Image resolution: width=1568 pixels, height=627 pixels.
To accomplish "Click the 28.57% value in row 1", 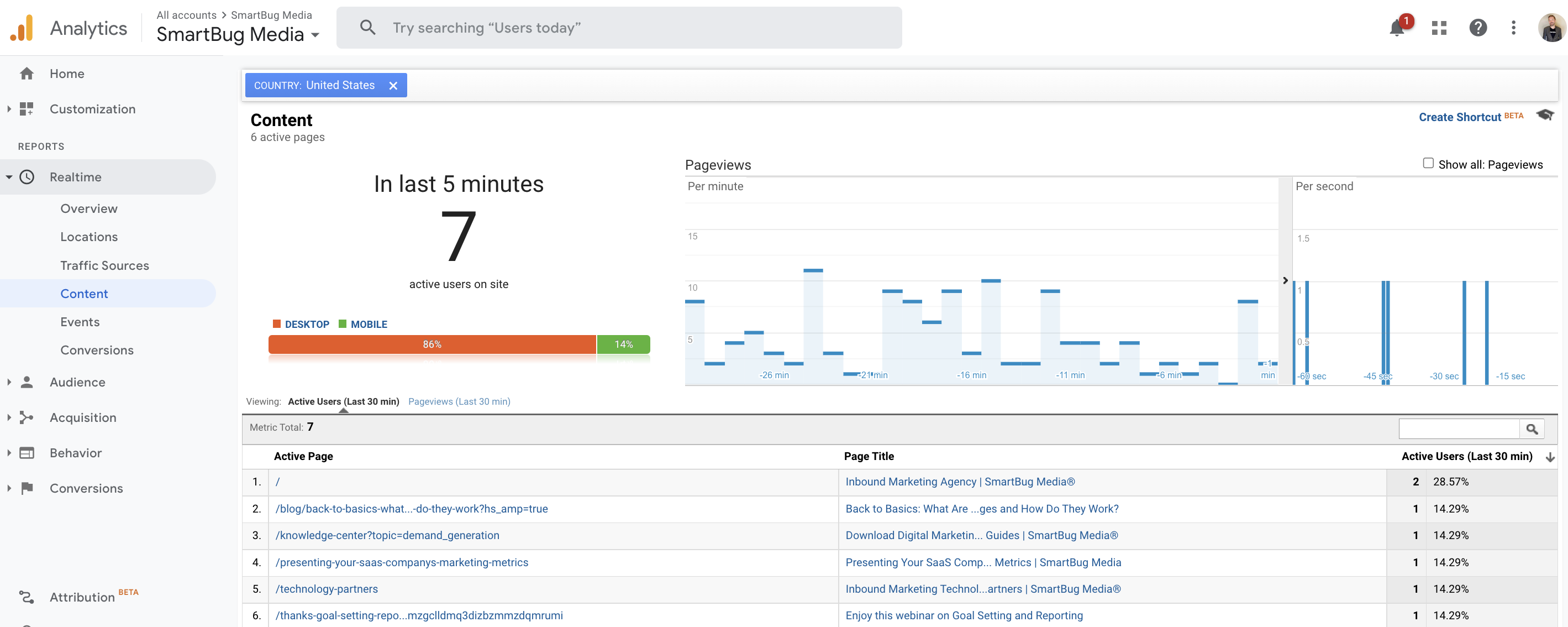I will (1450, 482).
